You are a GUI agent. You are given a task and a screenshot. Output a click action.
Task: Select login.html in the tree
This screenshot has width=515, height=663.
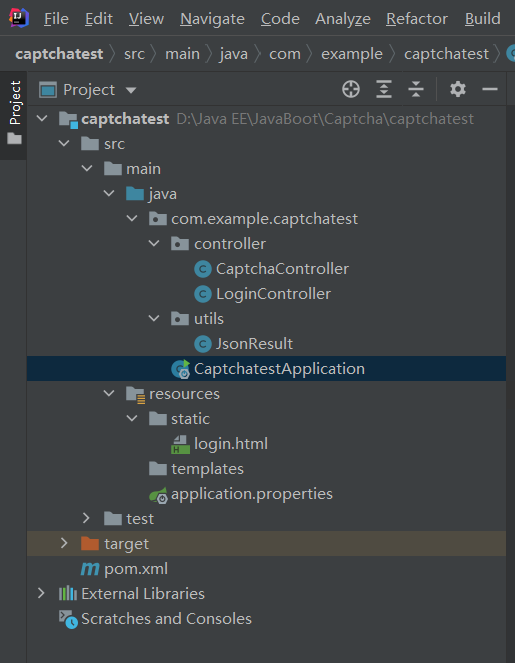coord(231,444)
